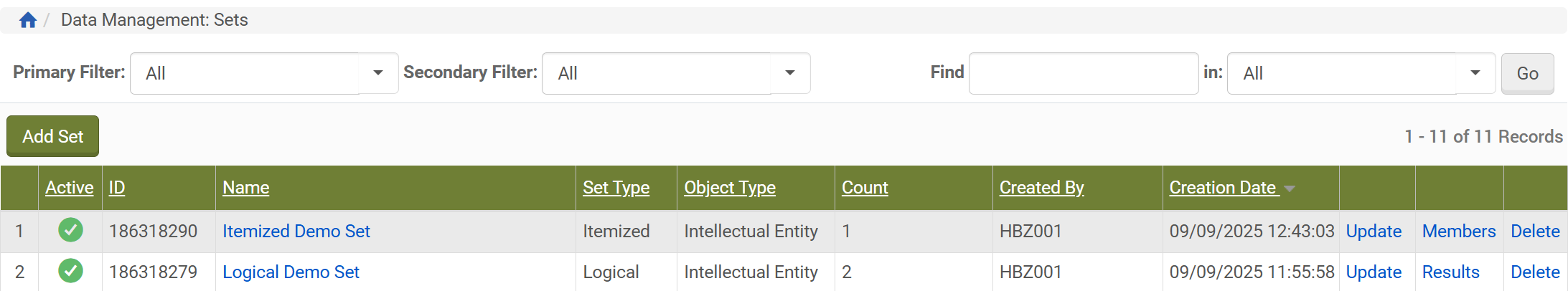Click the Find text field

[x=1083, y=73]
